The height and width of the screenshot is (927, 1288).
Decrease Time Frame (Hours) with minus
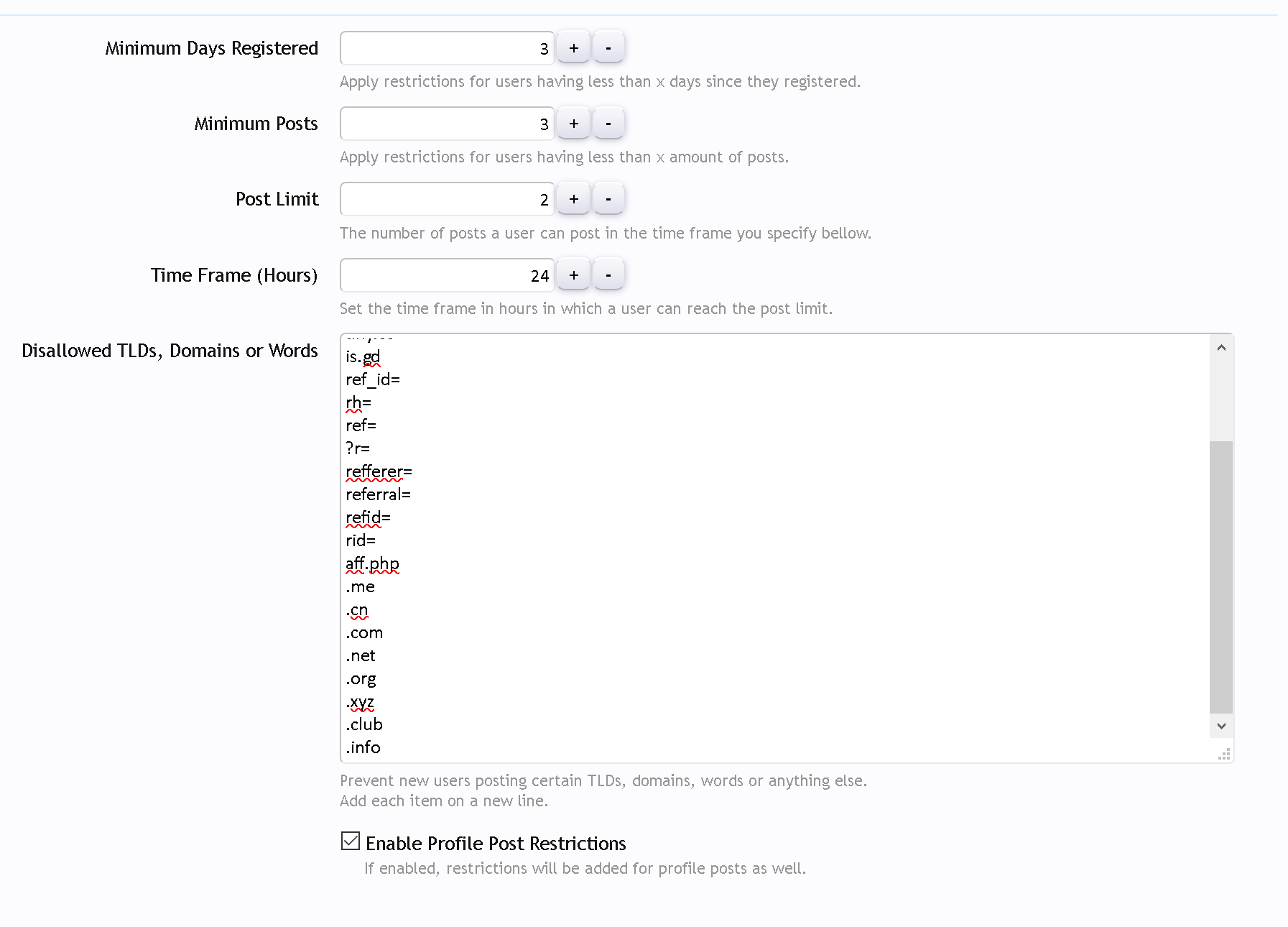click(608, 275)
